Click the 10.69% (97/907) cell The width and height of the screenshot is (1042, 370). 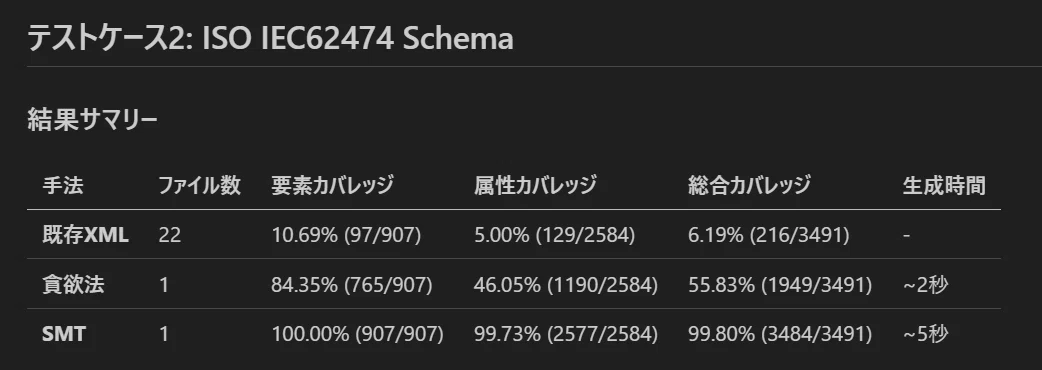click(346, 235)
